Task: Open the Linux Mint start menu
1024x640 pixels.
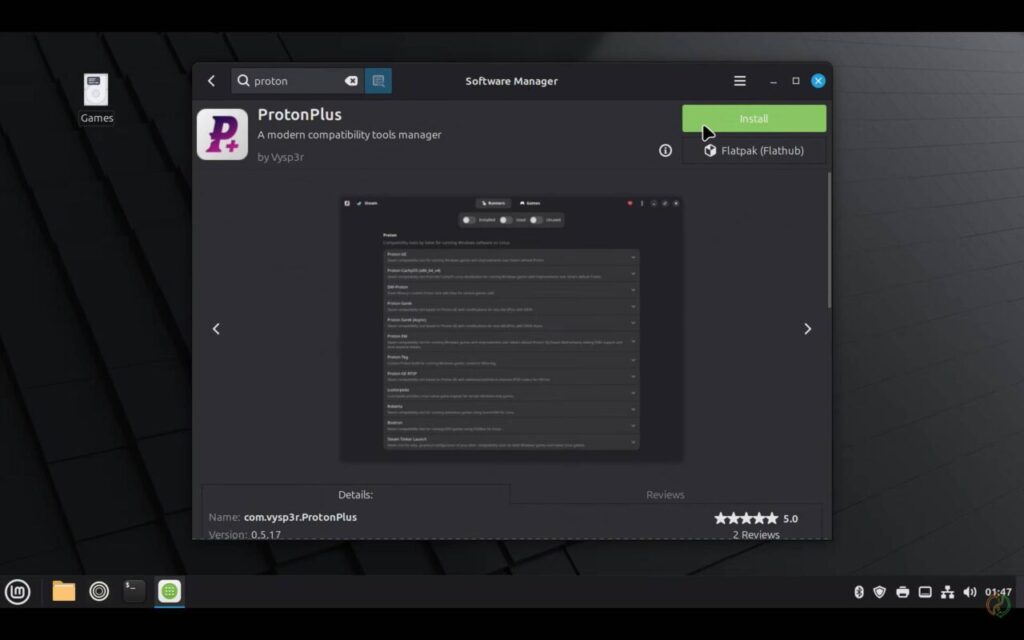Action: pyautogui.click(x=18, y=592)
